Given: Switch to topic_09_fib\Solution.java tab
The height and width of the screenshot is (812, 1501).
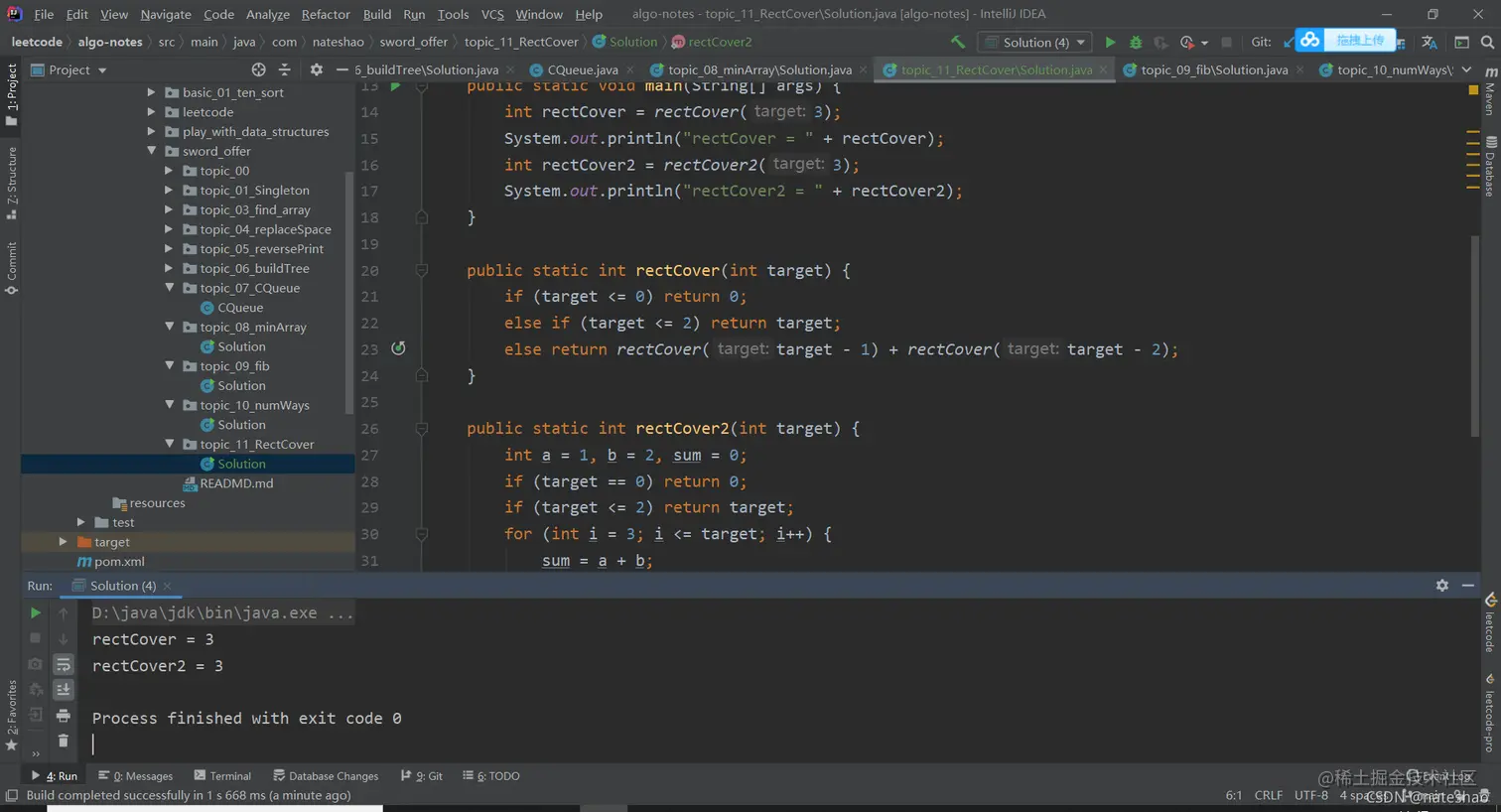Looking at the screenshot, I should pyautogui.click(x=1214, y=69).
